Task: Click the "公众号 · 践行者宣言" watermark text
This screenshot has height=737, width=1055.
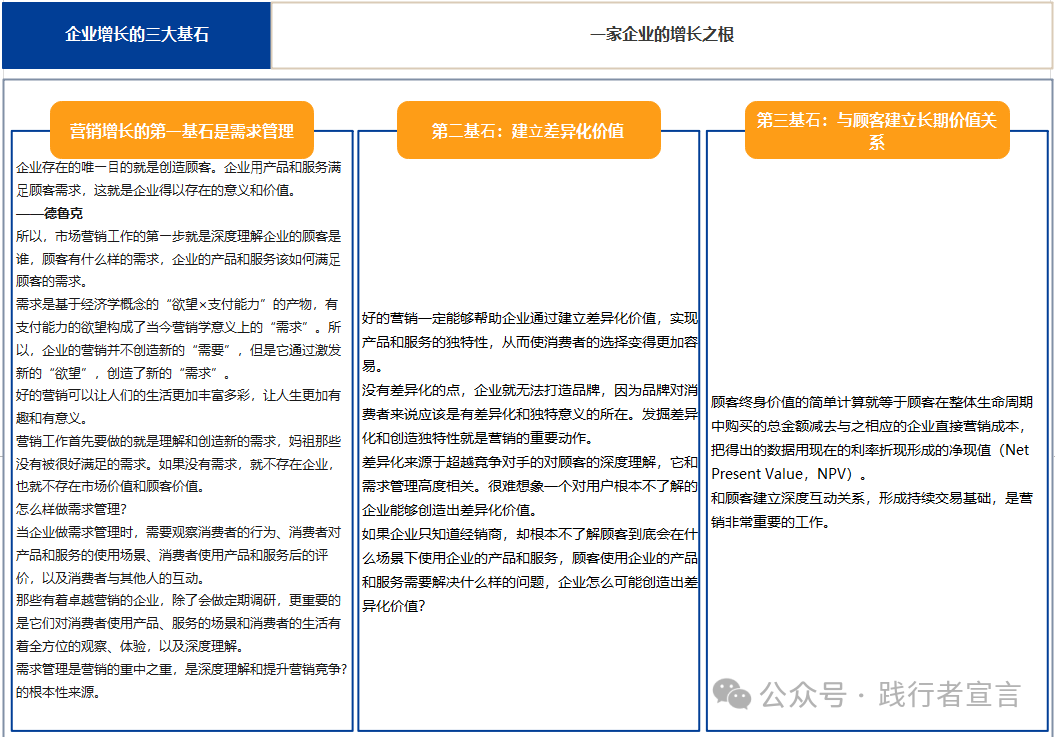Action: tap(890, 694)
